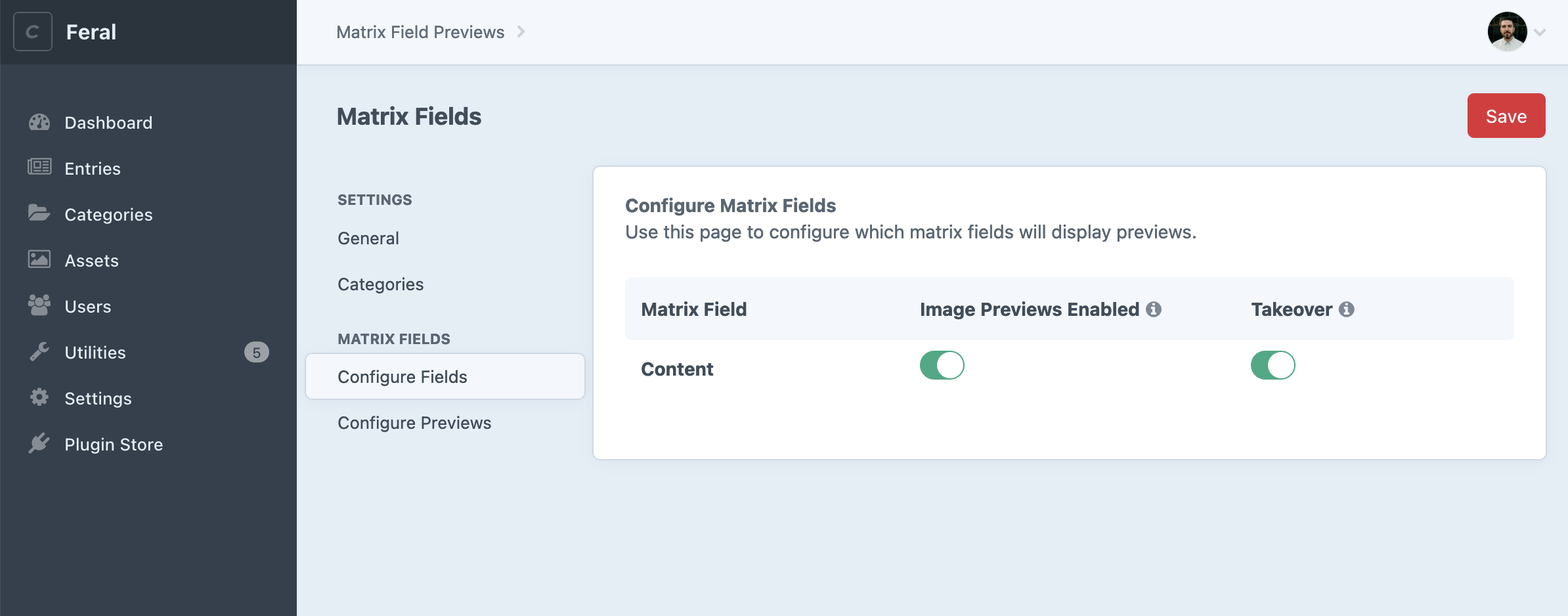Click info icon beside Image Previews Enabled
The height and width of the screenshot is (616, 1568).
tap(1154, 309)
